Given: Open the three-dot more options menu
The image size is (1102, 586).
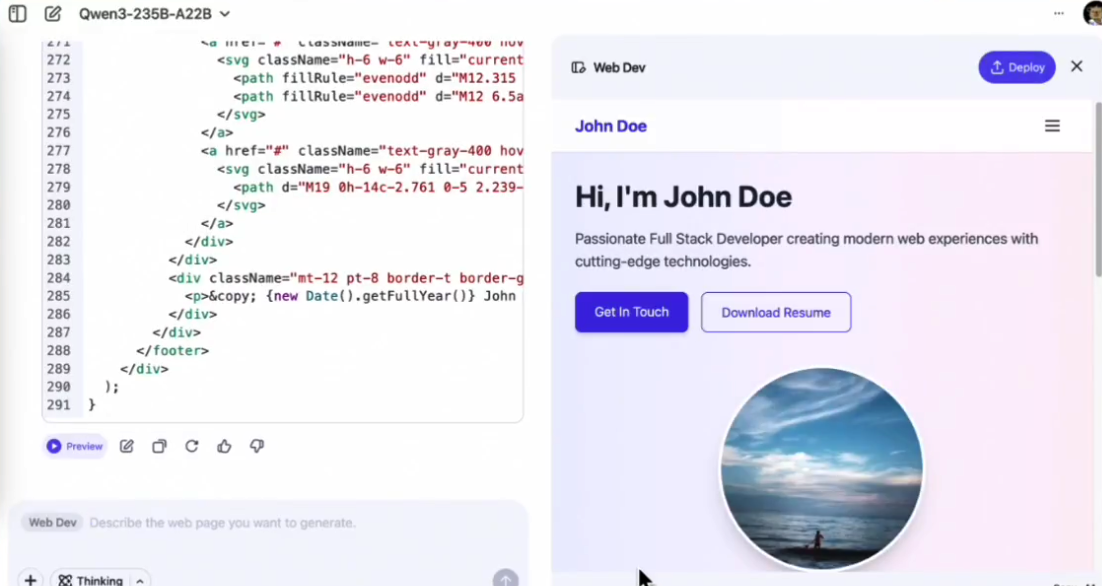Looking at the screenshot, I should click(x=1059, y=13).
